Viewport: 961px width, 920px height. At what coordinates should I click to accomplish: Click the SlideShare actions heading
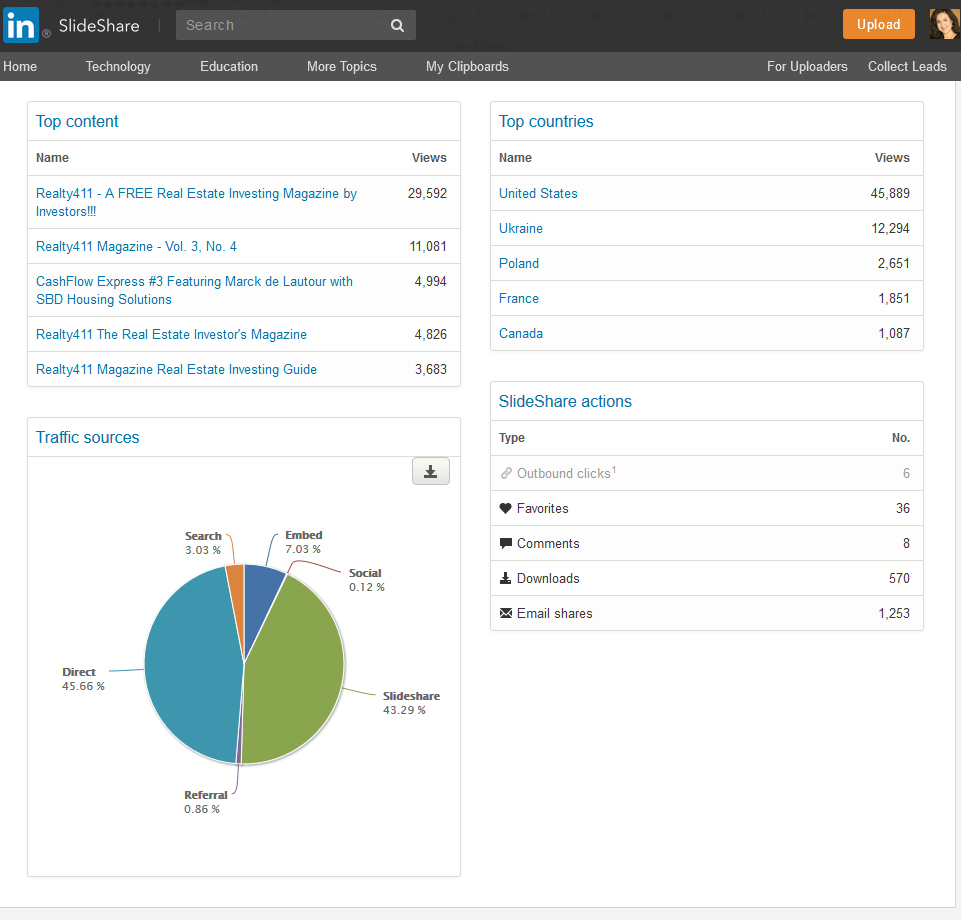point(564,401)
